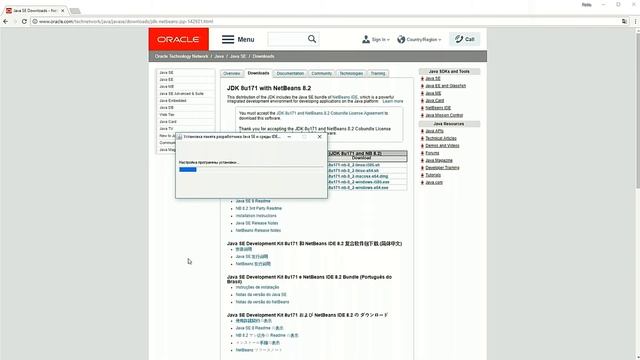Download the linux-i586.sh file
This screenshot has height=360, width=640.
(x=354, y=165)
